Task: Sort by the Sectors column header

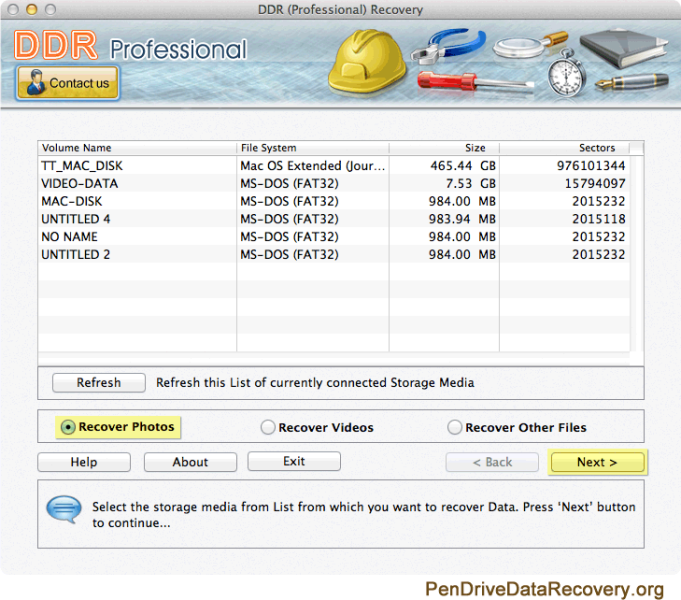Action: 564,148
